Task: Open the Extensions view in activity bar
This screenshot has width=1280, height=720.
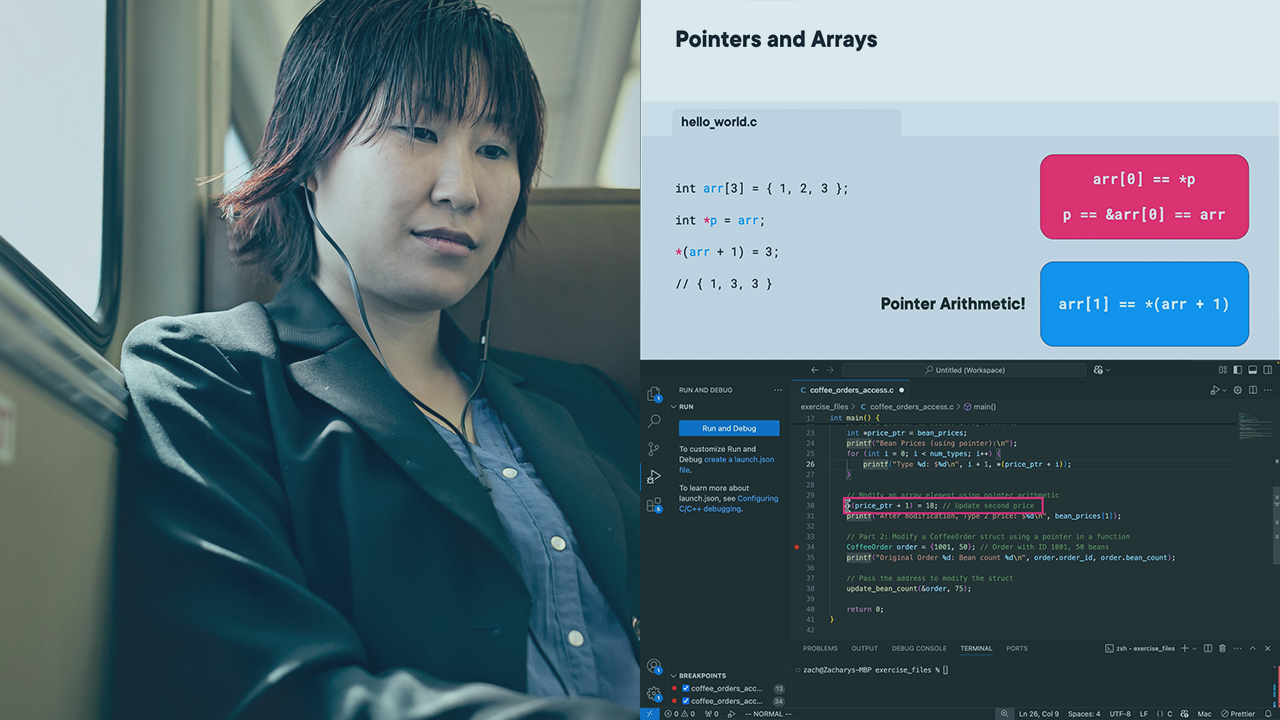Action: 654,505
